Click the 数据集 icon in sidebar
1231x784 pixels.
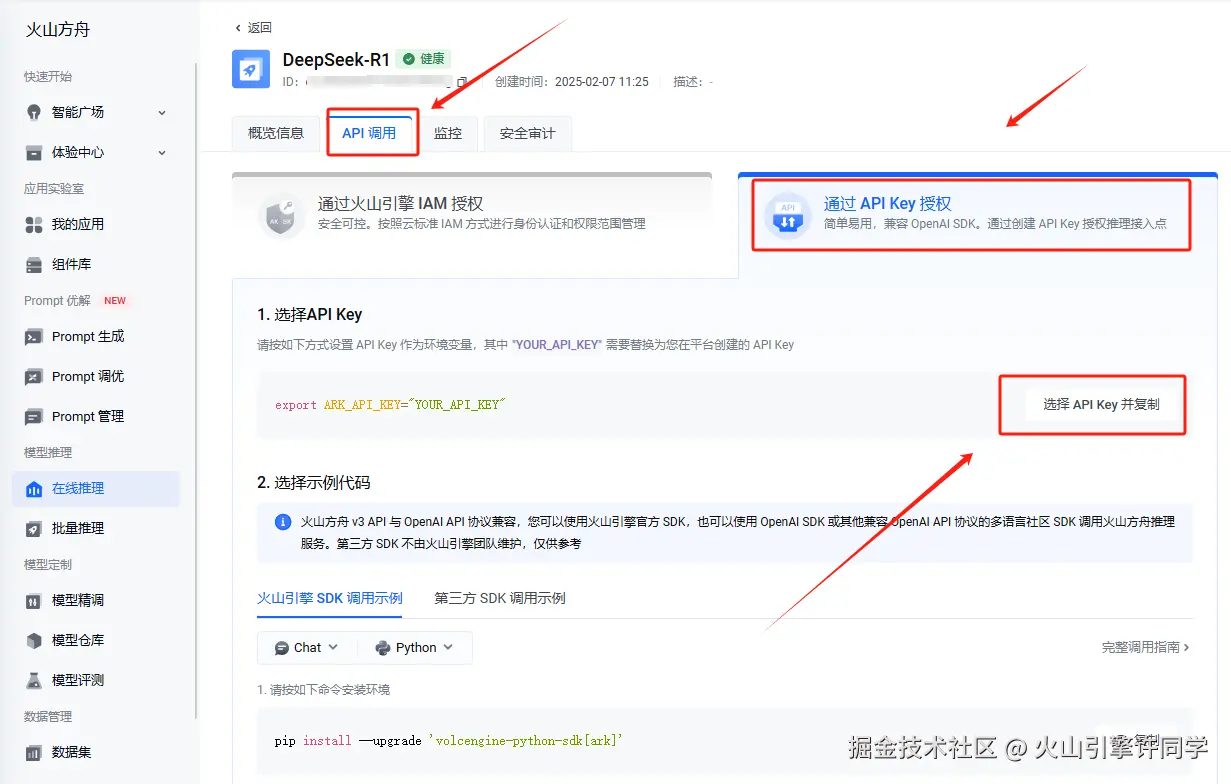tap(34, 752)
